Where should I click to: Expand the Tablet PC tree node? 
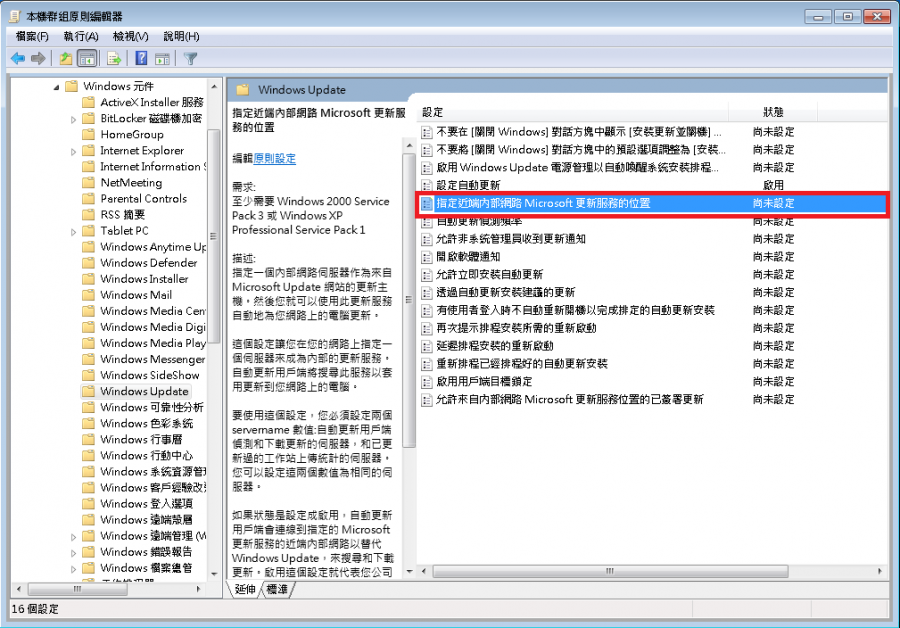coord(74,231)
